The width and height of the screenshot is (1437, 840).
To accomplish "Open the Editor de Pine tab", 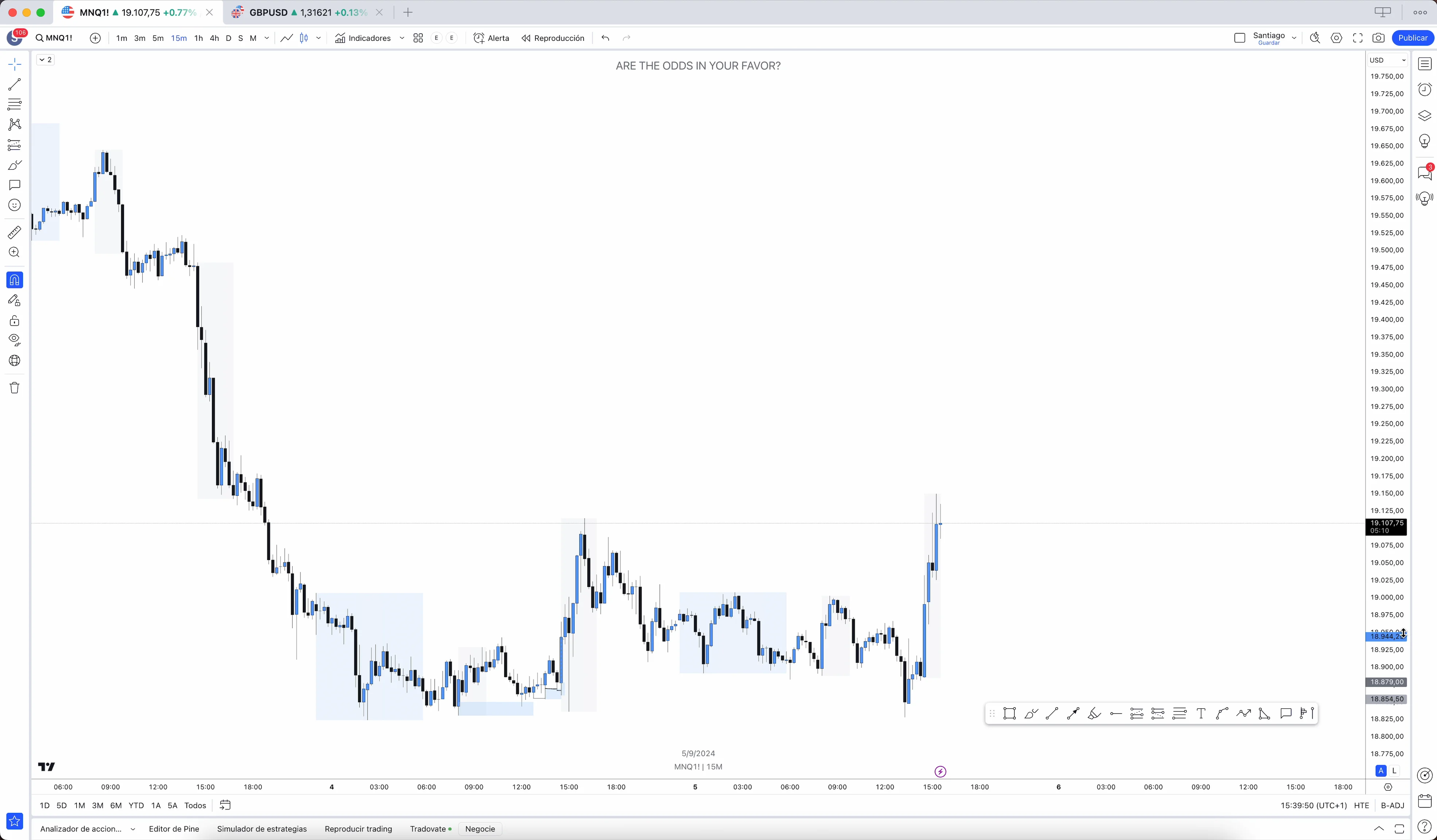I will click(x=174, y=829).
